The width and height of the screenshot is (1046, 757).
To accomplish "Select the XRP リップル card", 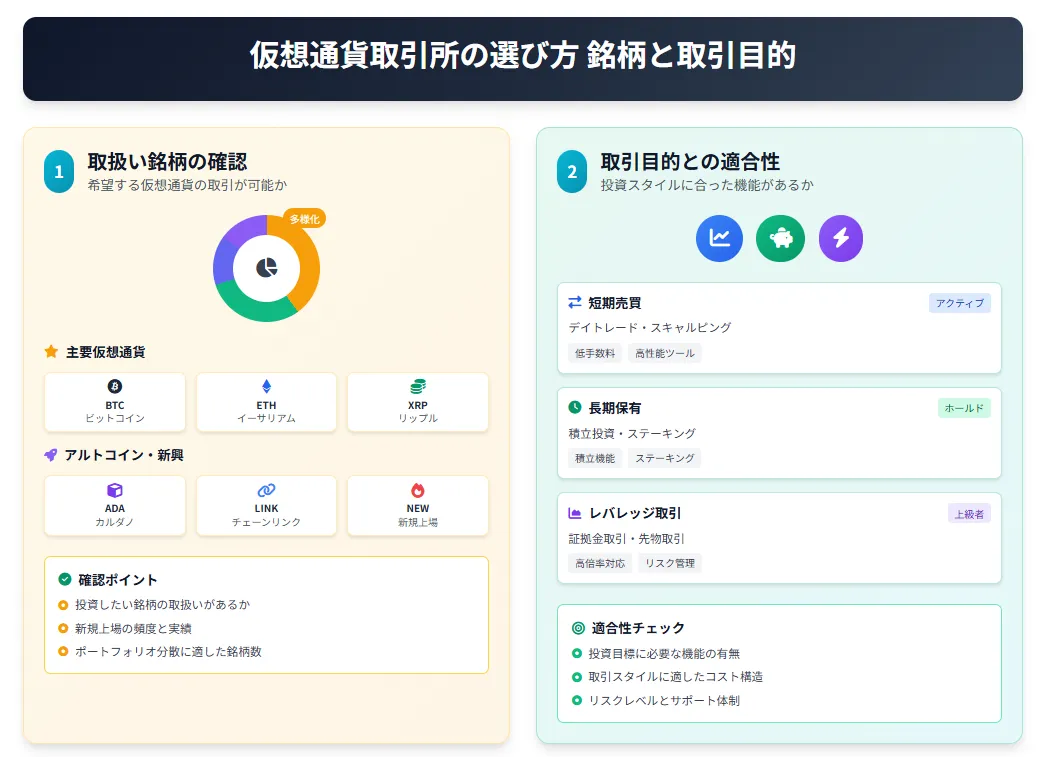I will tap(418, 402).
